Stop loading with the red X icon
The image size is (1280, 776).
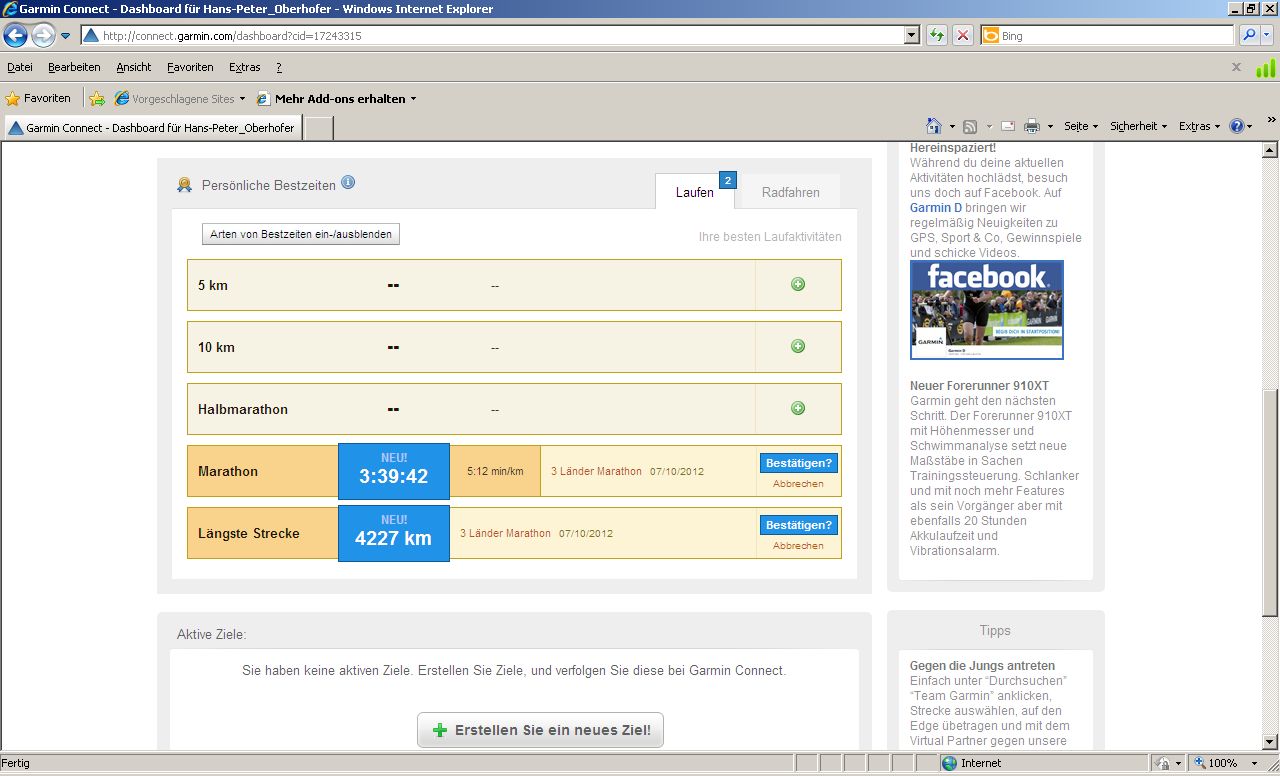coord(963,36)
